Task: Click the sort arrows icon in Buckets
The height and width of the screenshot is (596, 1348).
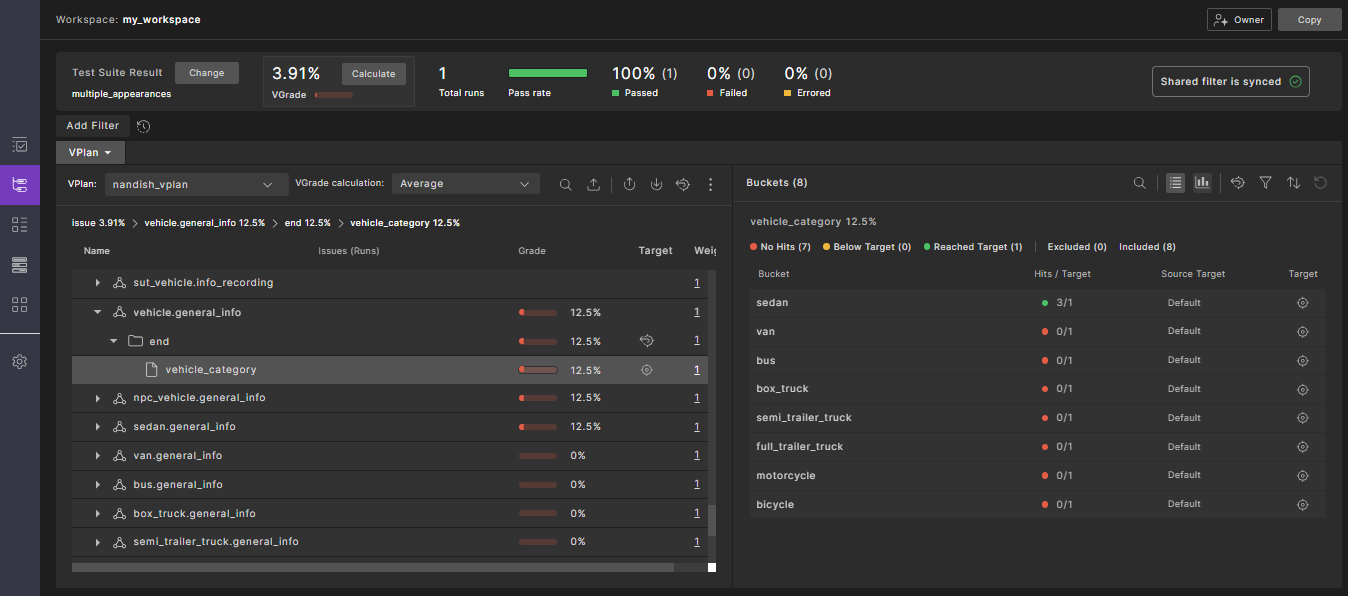Action: [1293, 183]
